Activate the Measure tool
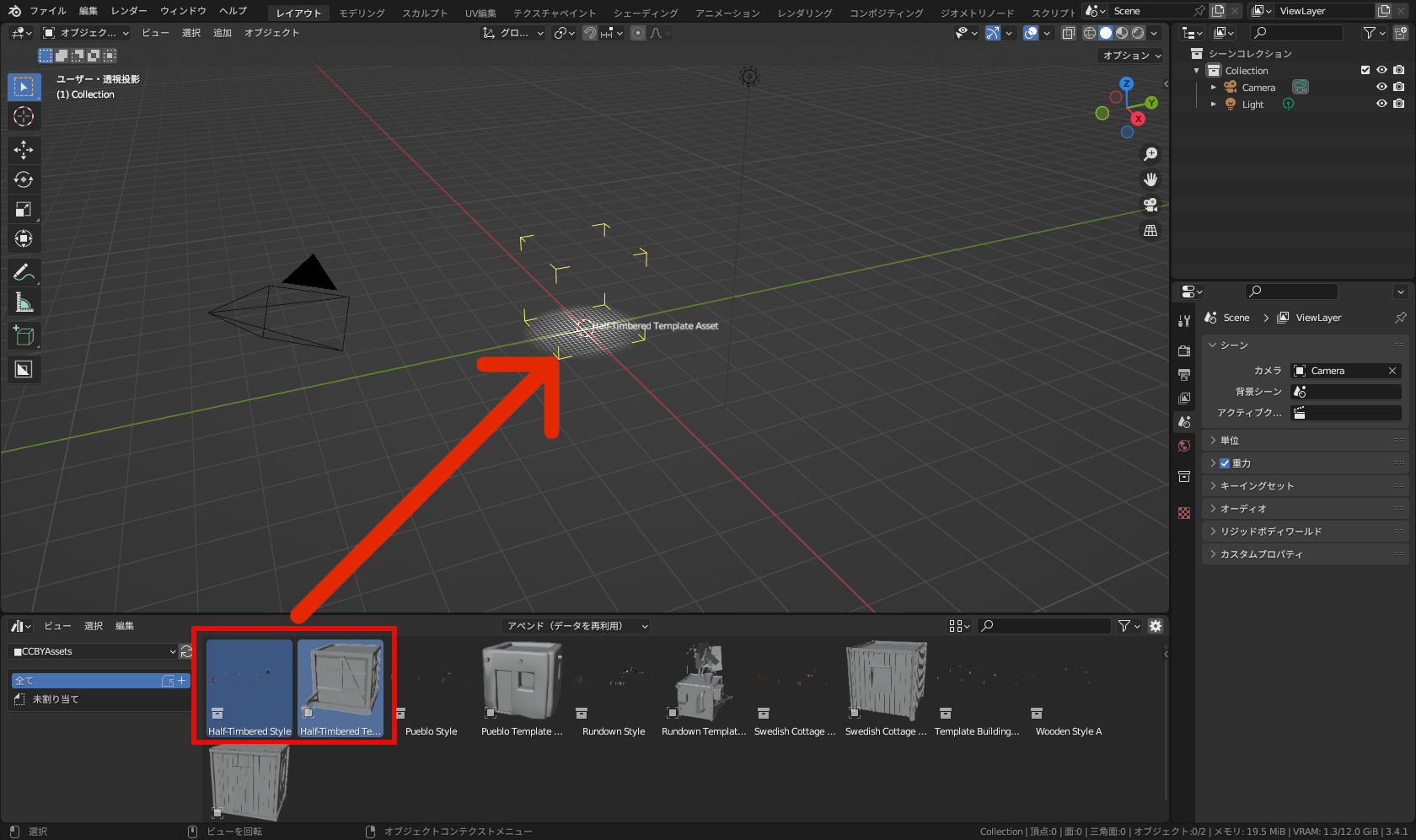1416x840 pixels. [24, 302]
